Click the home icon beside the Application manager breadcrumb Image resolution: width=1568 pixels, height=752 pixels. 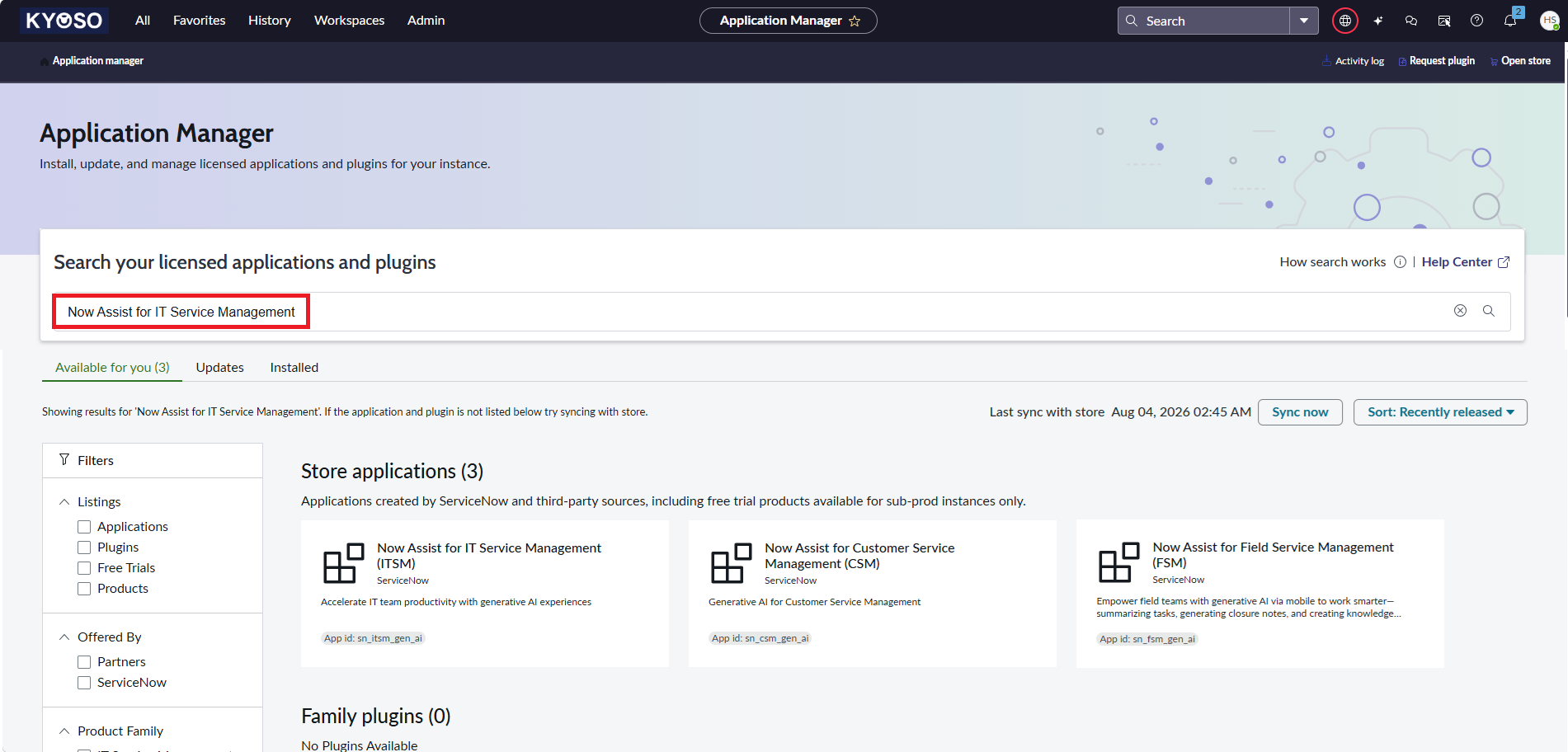[44, 61]
